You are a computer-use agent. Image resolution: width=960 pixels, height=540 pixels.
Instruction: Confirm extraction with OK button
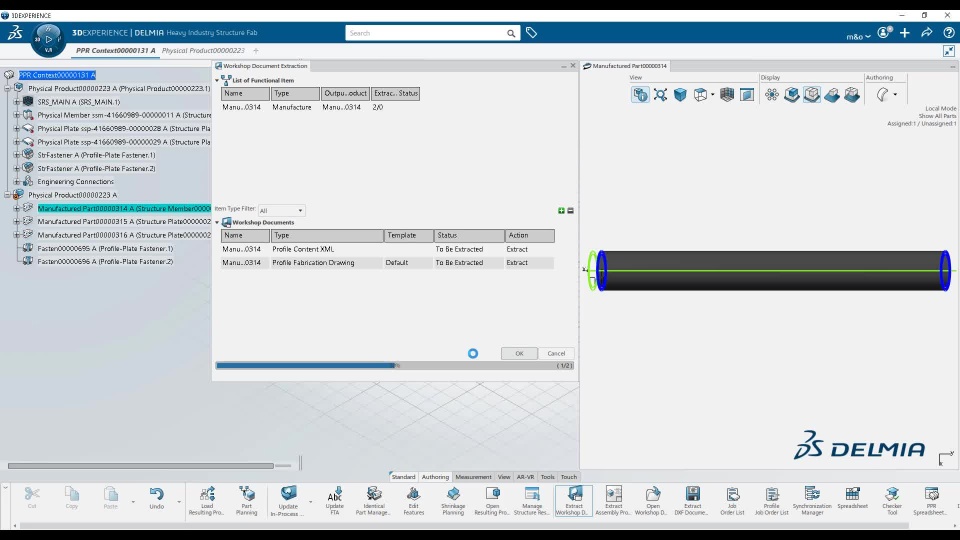coord(519,353)
